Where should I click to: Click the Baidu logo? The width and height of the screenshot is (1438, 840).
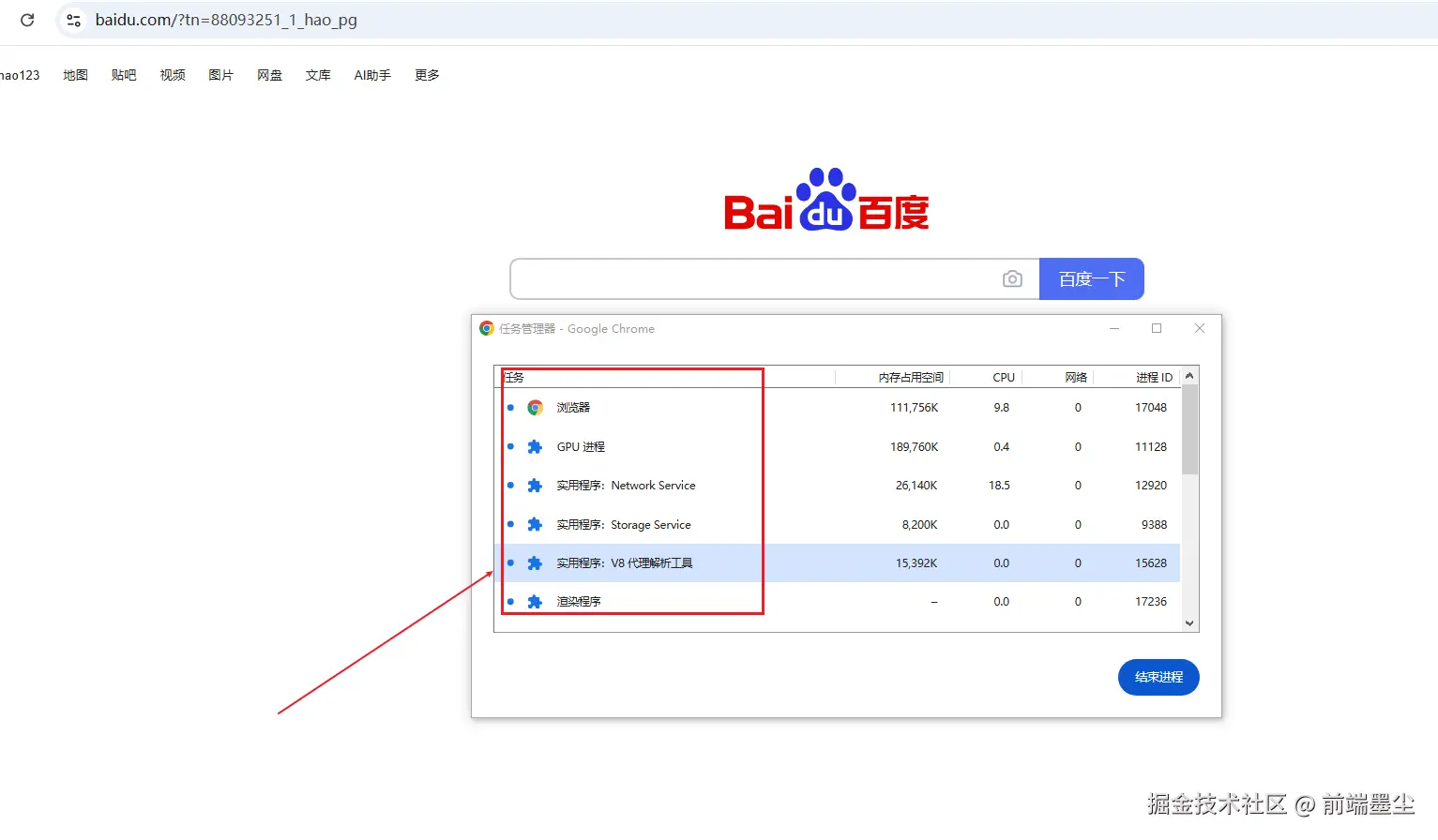(x=826, y=200)
